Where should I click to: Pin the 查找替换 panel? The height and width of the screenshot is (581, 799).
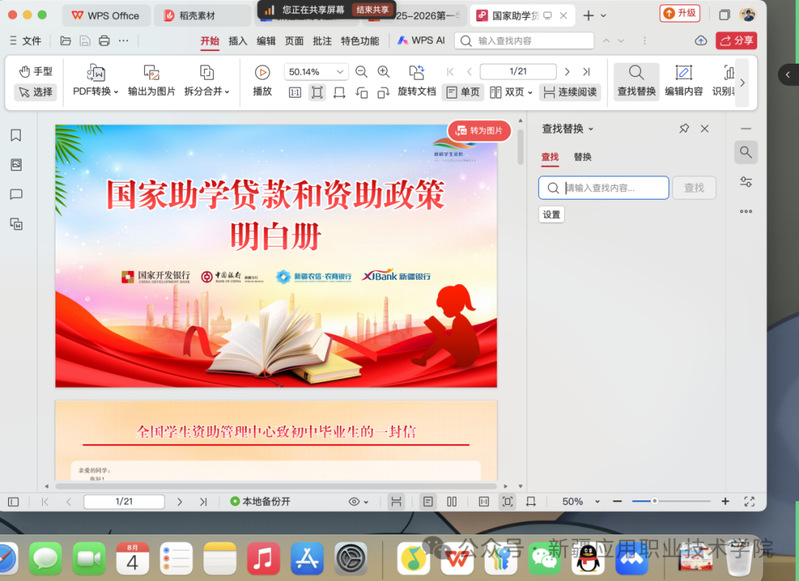[x=684, y=129]
